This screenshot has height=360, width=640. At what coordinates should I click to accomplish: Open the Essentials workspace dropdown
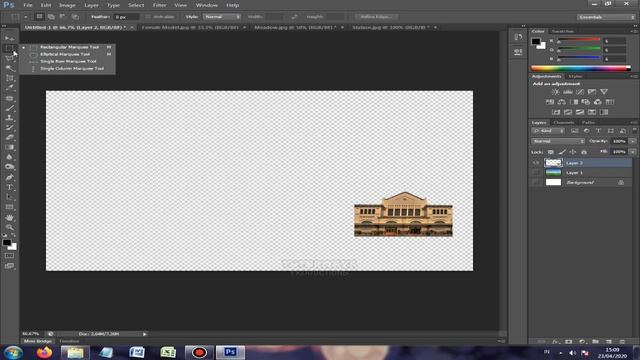(606, 17)
